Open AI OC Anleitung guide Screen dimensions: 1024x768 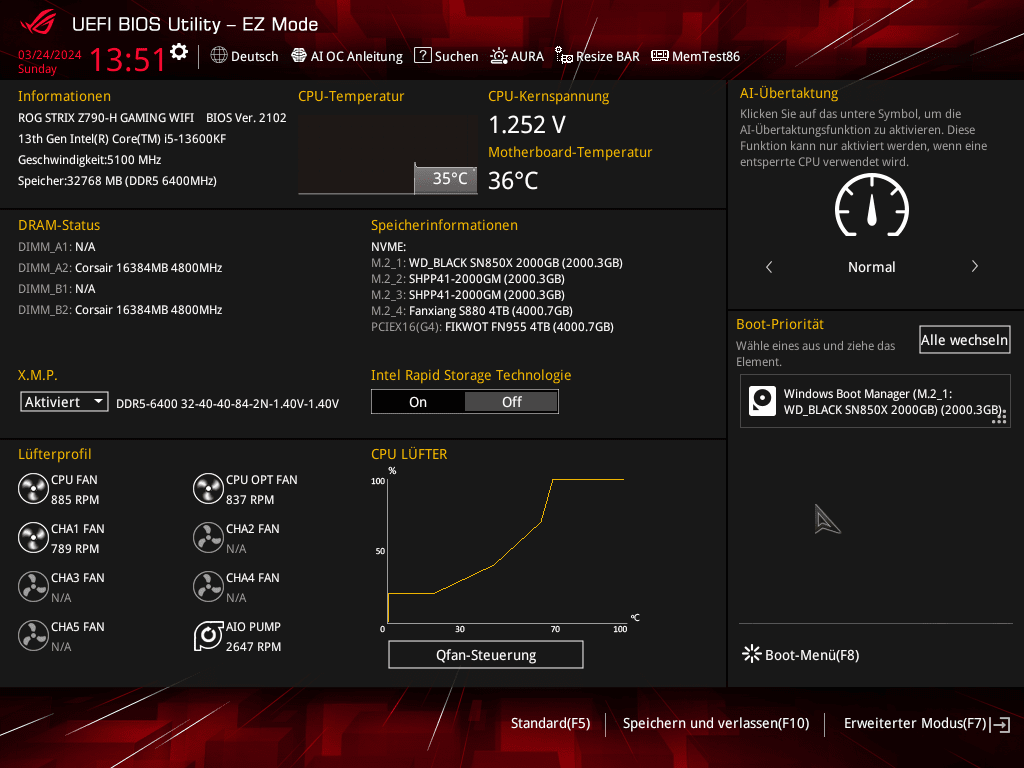[x=357, y=56]
